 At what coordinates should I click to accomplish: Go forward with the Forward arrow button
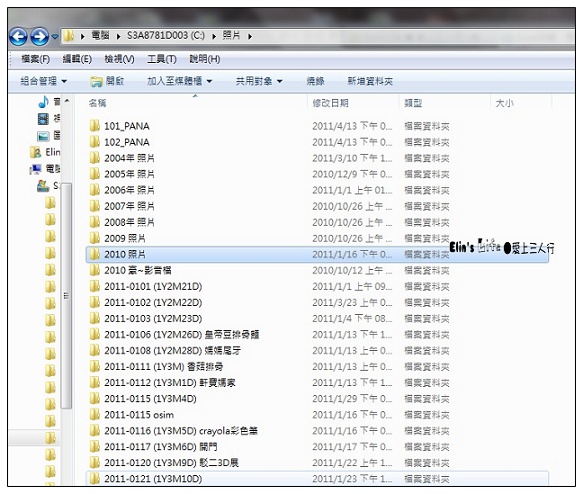(x=39, y=37)
